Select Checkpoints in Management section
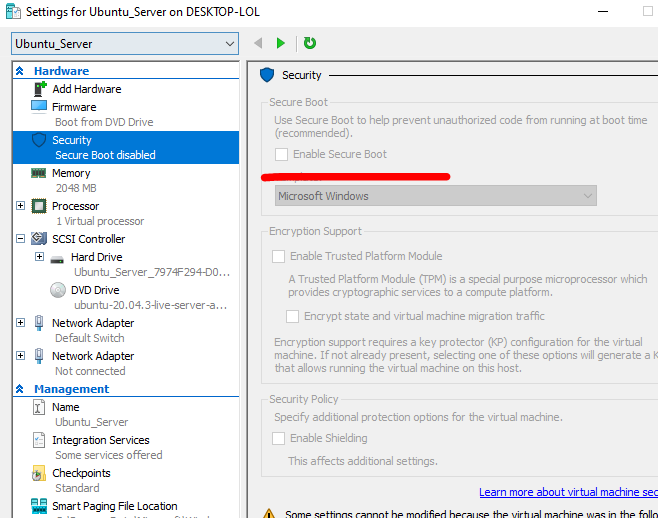This screenshot has height=518, width=658. point(80,473)
